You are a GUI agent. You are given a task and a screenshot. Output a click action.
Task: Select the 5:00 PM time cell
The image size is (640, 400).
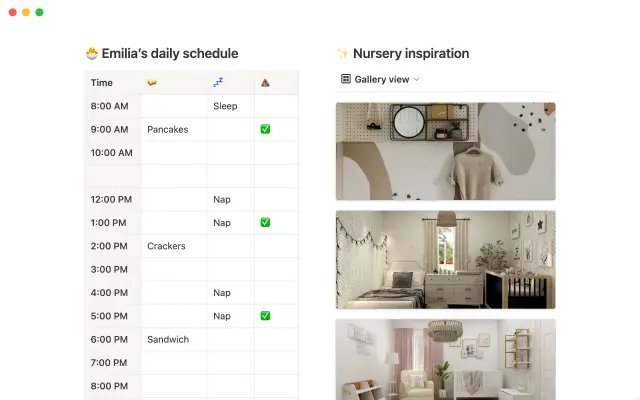click(x=113, y=316)
